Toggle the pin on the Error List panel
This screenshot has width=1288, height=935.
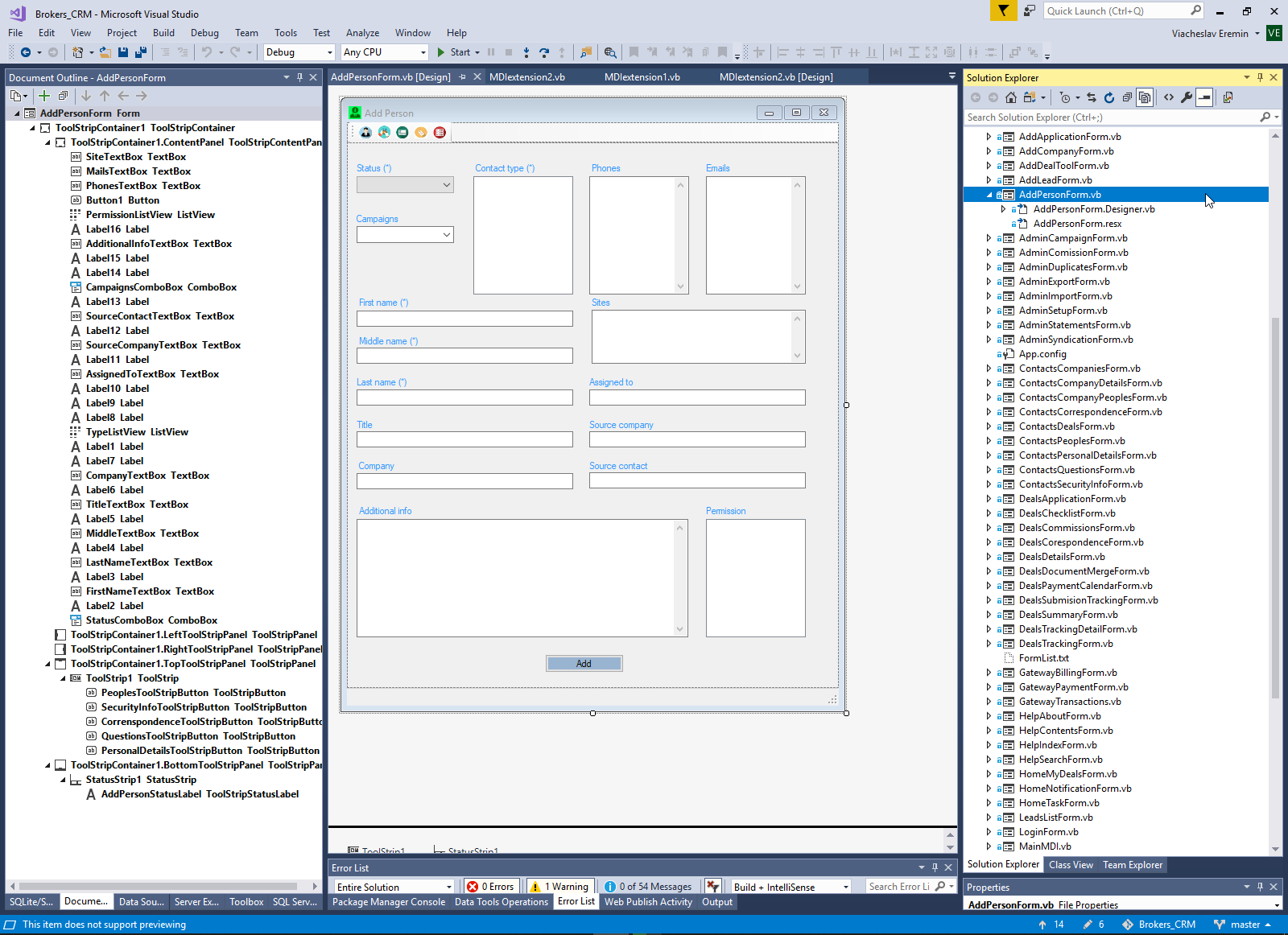[x=935, y=867]
